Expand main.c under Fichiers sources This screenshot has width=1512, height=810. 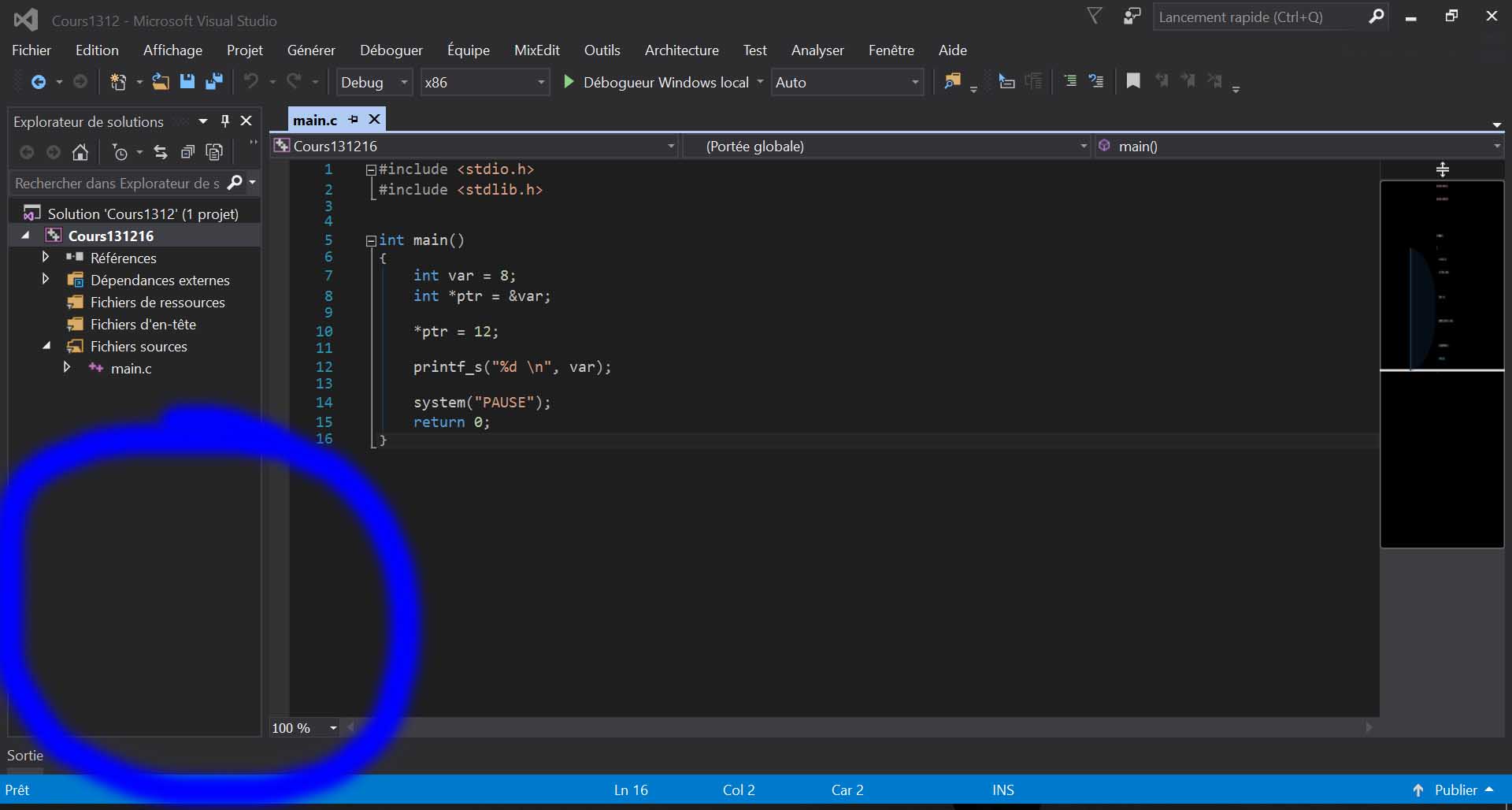67,368
